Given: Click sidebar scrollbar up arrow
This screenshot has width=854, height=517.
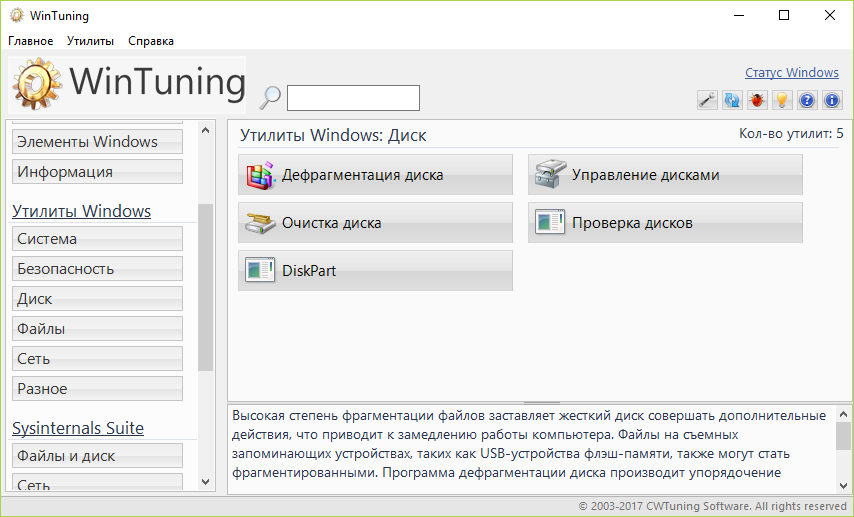Looking at the screenshot, I should [205, 130].
